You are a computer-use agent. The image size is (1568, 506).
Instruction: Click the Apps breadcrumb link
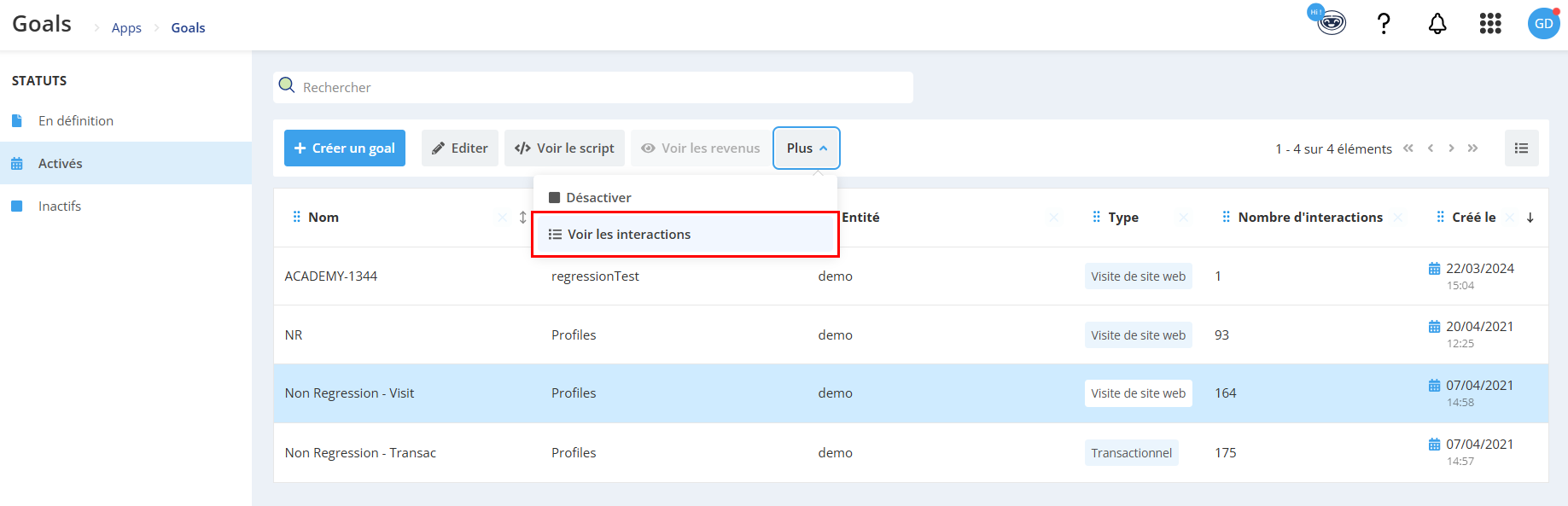(126, 27)
